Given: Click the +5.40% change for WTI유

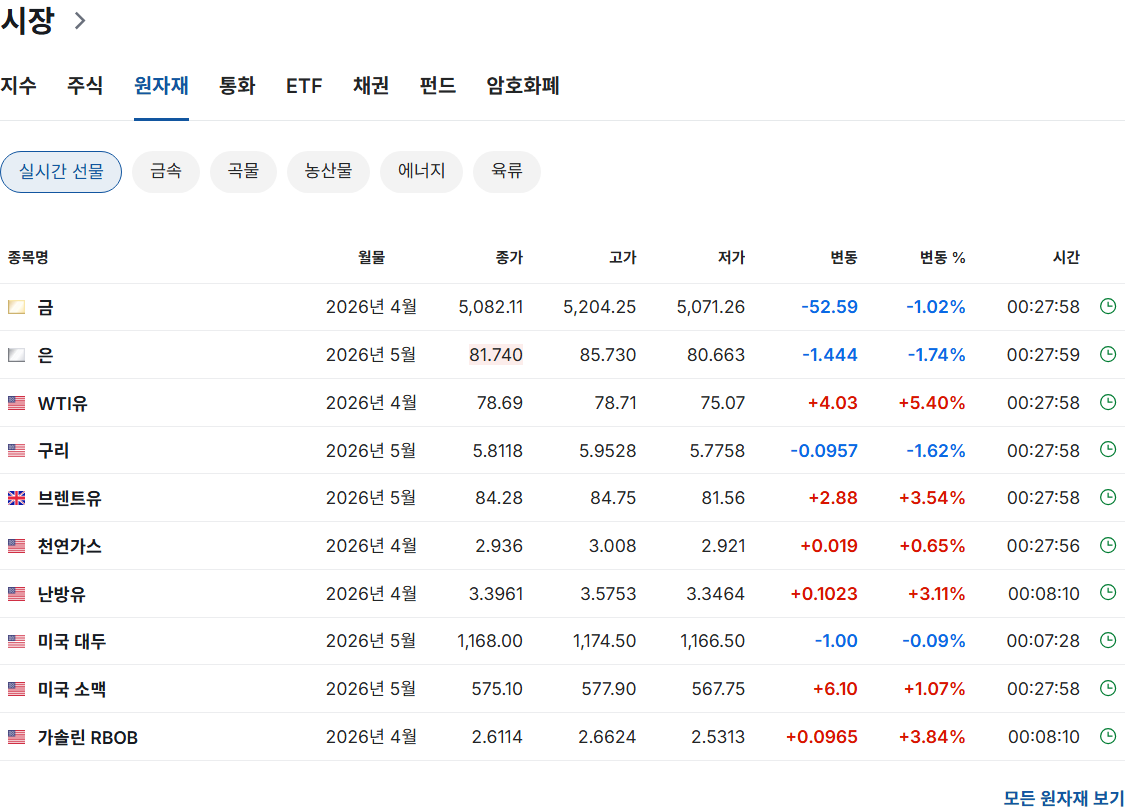Looking at the screenshot, I should [x=932, y=403].
